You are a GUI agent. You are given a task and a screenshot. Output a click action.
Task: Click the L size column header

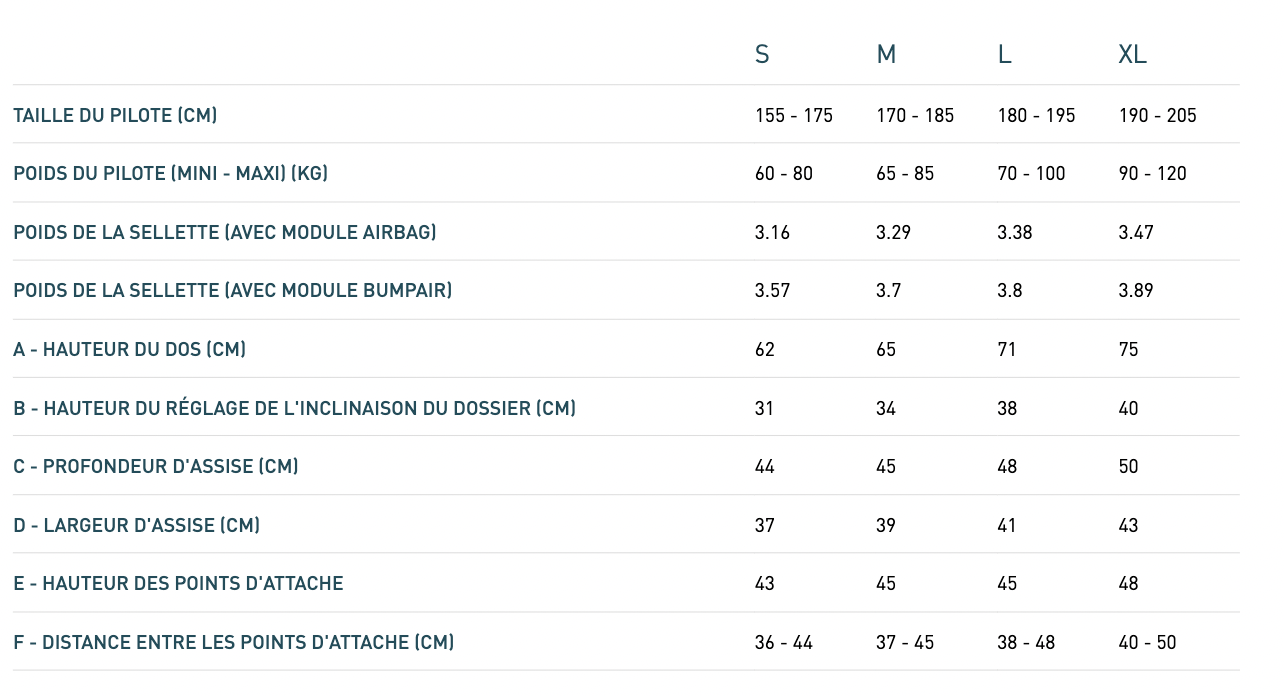(x=1004, y=55)
